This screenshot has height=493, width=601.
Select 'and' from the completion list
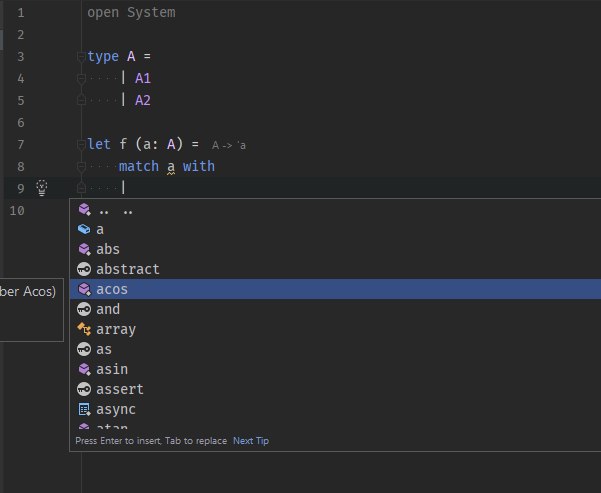pos(108,309)
